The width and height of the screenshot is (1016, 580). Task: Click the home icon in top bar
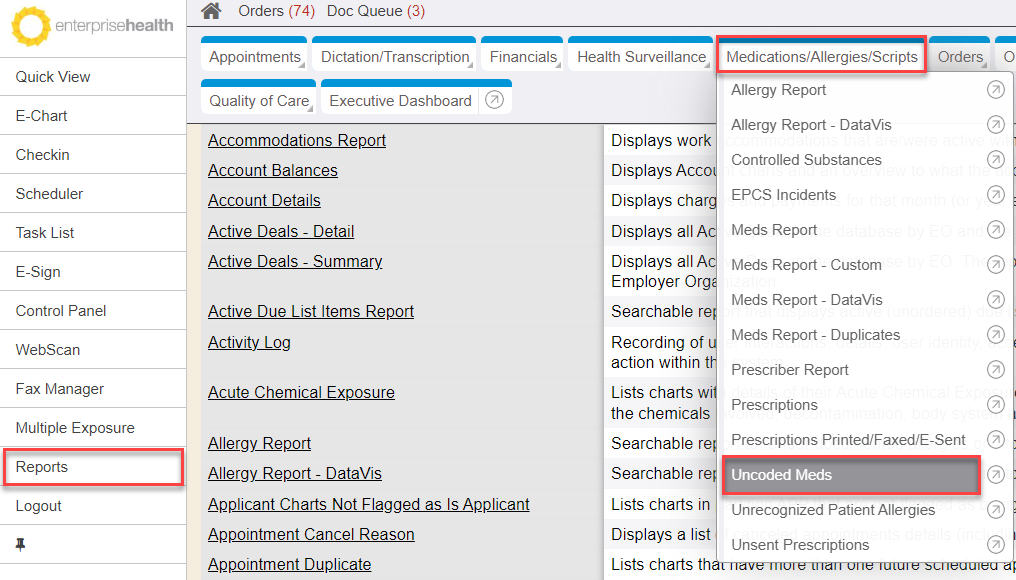[211, 11]
